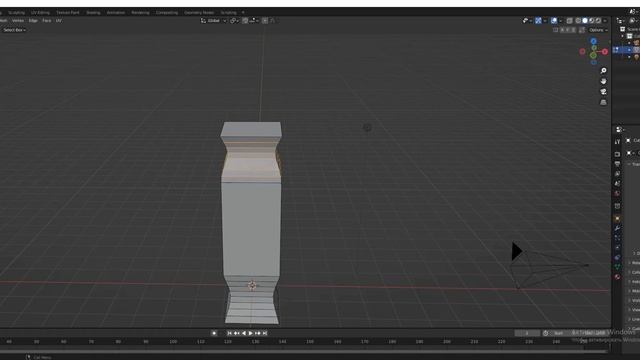Open the Material properties tab
This screenshot has height=360, width=640.
pyautogui.click(x=617, y=277)
